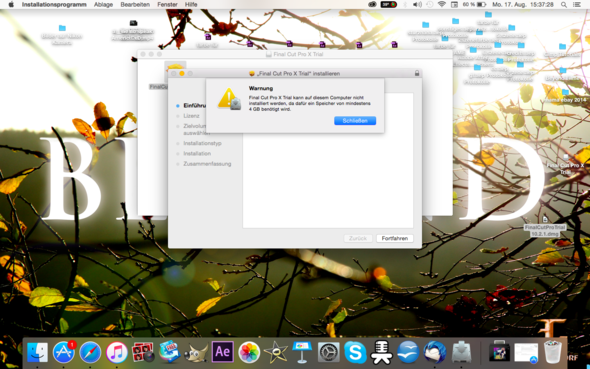
Task: Open the Photos app in the Dock
Action: coord(249,352)
